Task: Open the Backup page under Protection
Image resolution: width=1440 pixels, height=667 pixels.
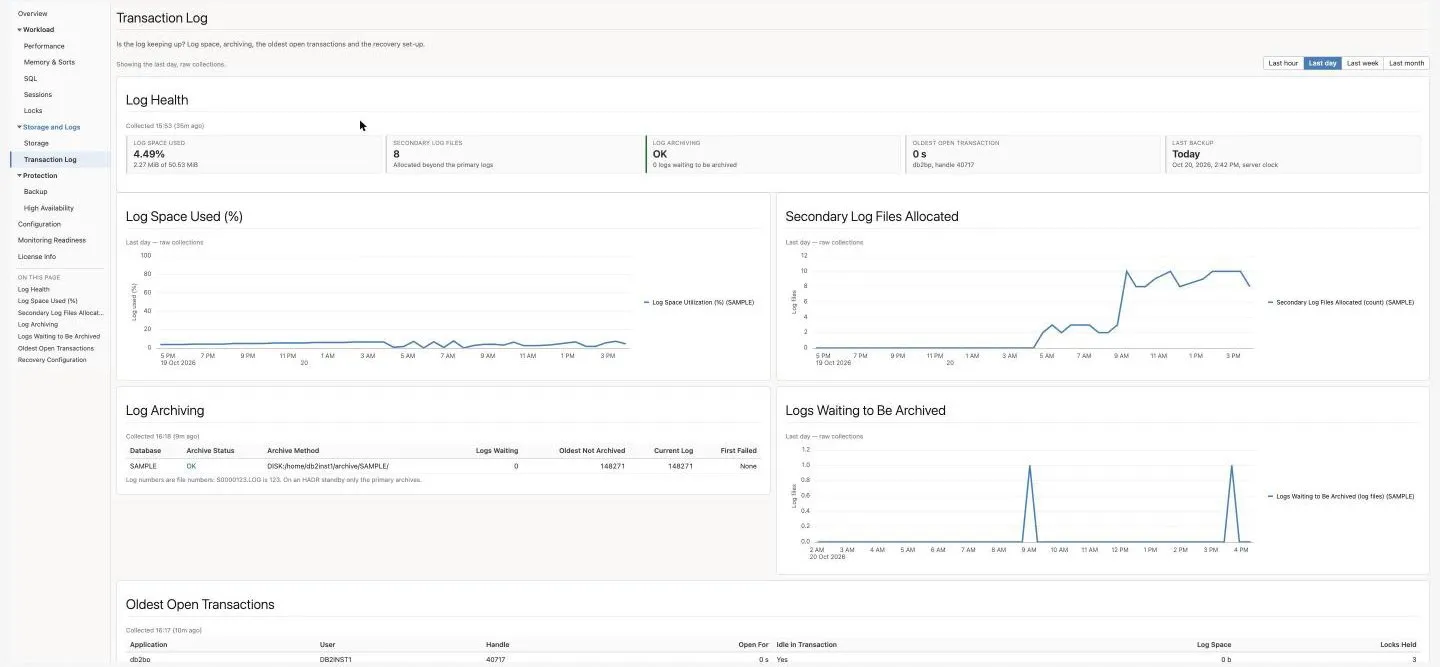Action: (35, 192)
